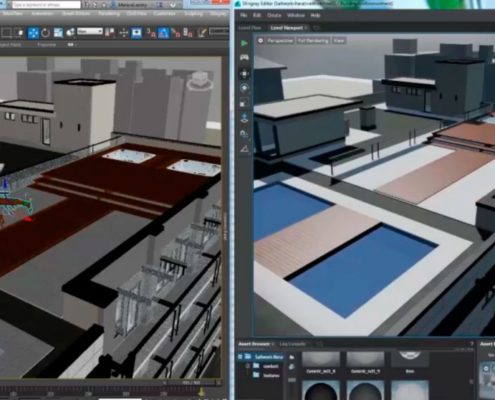Select the Rotate tool in 3ds Max toolbar
This screenshot has width=495, height=400.
[x=45, y=33]
